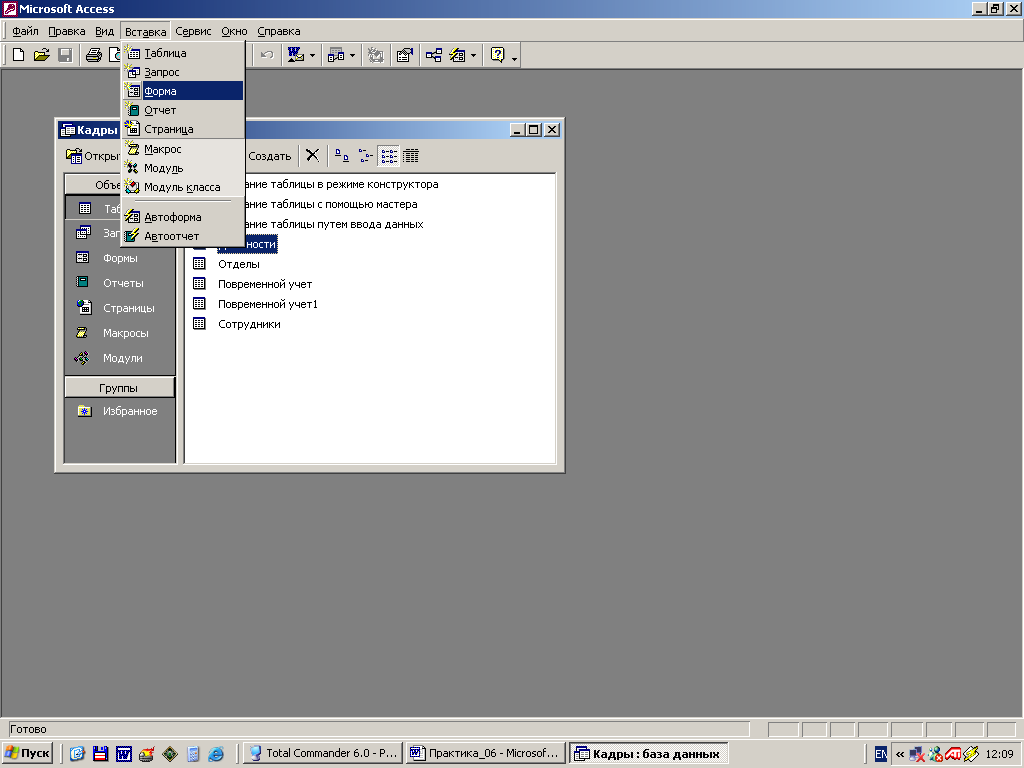
Task: Choose Автоформа from the Вставка menu
Action: point(183,217)
